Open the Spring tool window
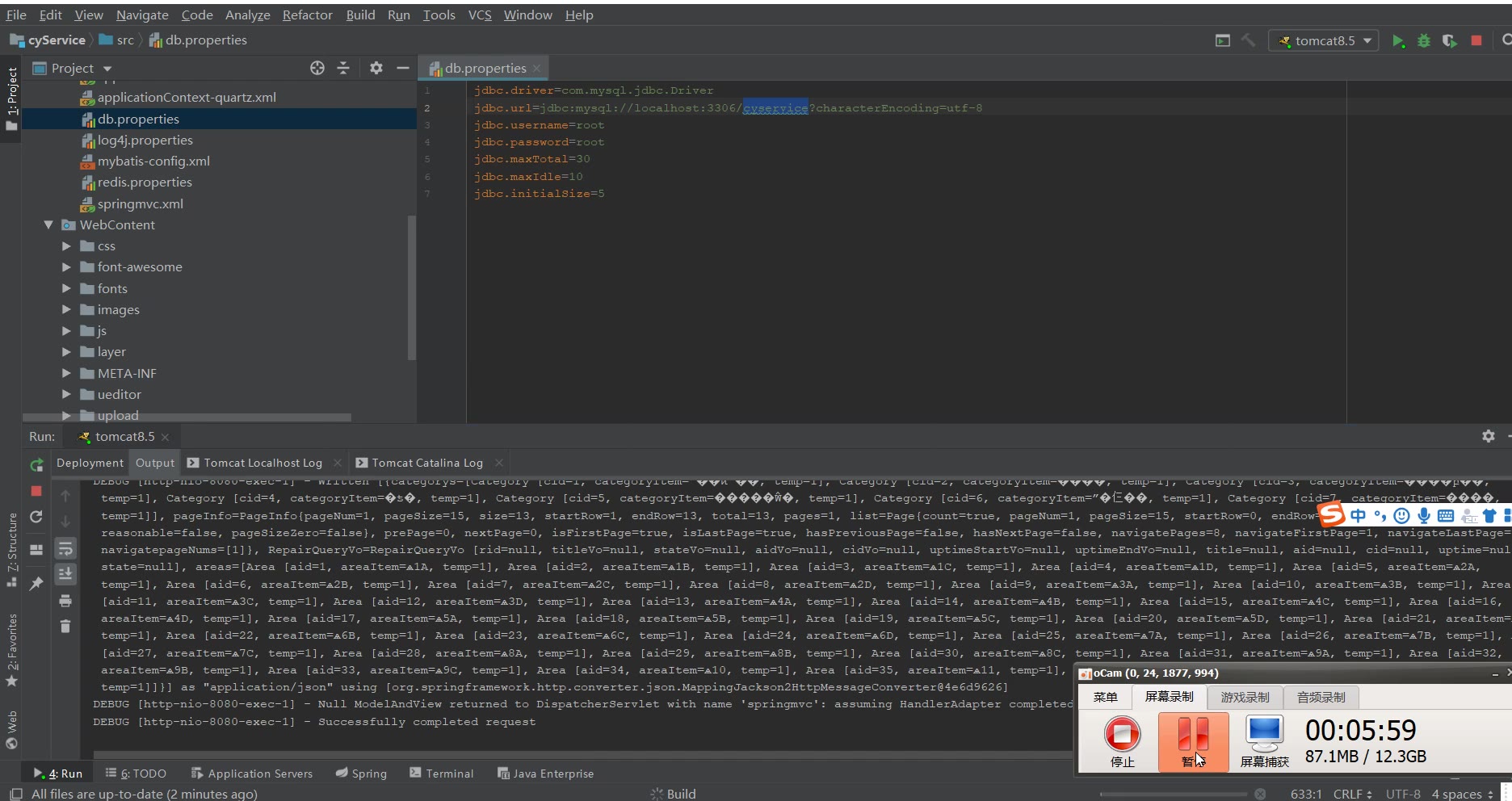The height and width of the screenshot is (801, 1512). point(361,773)
